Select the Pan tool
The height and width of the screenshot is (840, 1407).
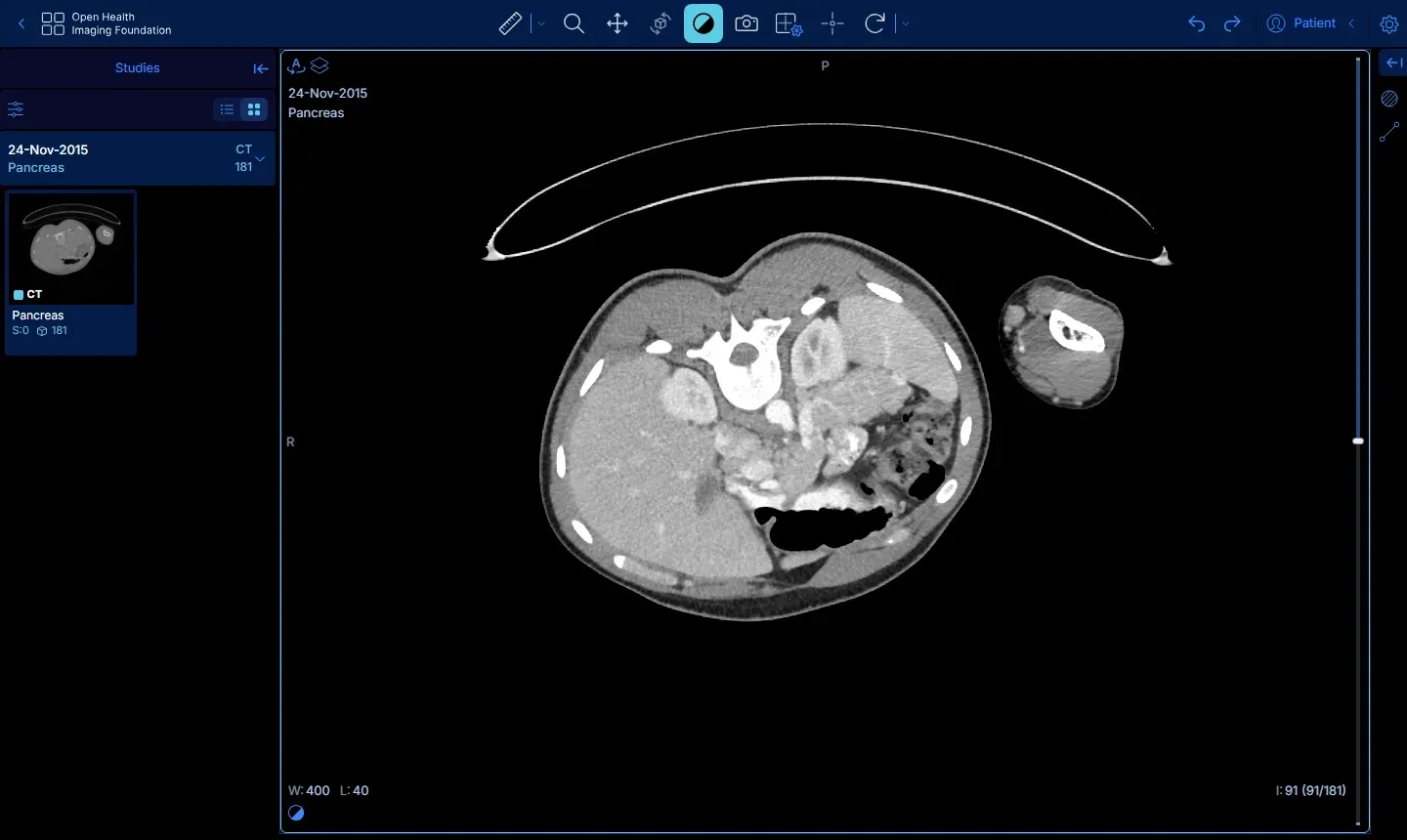pyautogui.click(x=618, y=23)
